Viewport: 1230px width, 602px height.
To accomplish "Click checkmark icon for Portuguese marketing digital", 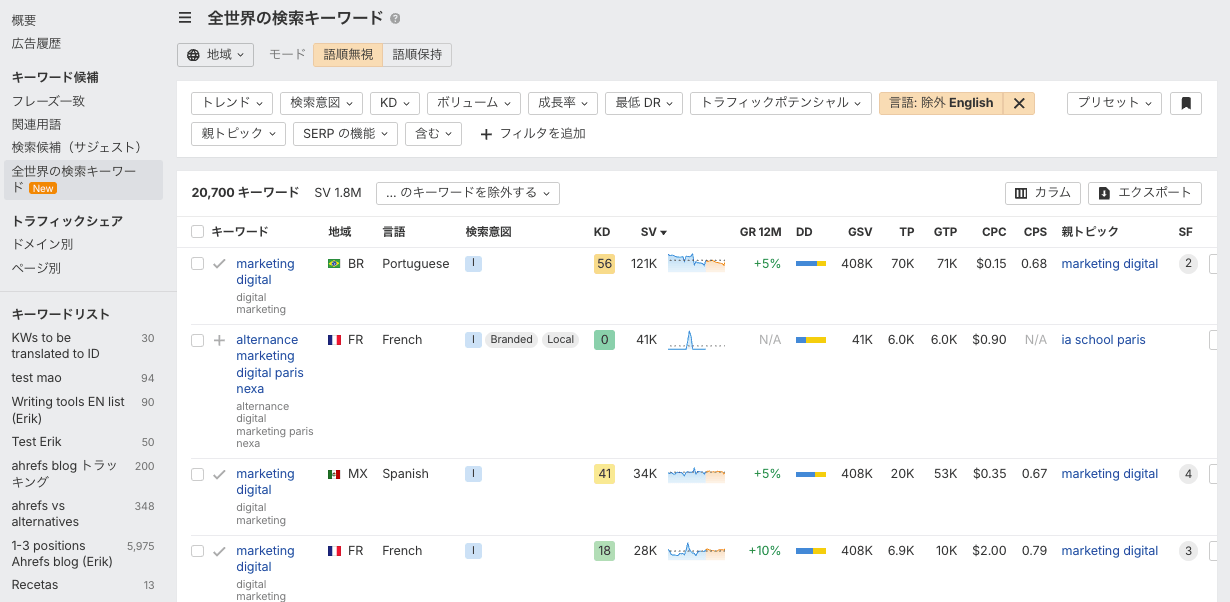I will click(x=220, y=264).
